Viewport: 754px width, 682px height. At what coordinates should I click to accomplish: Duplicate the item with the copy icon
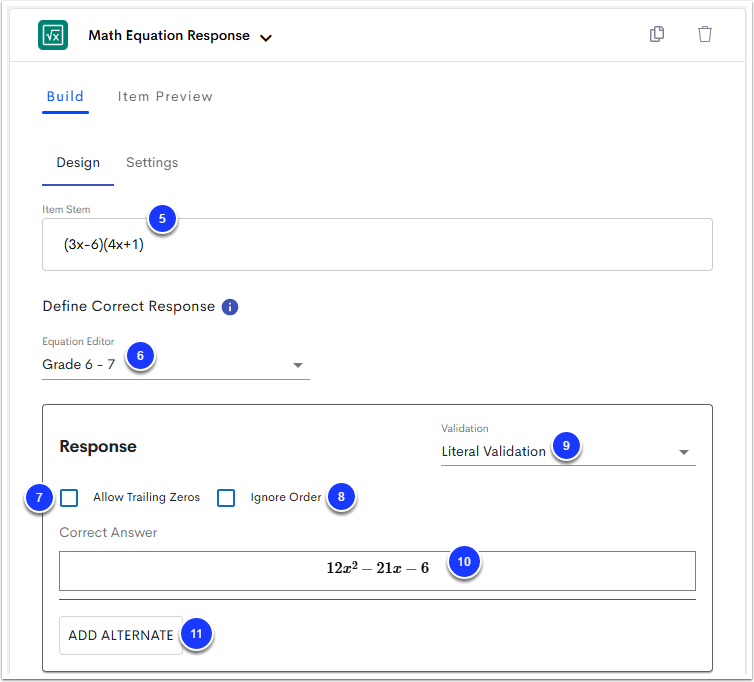pyautogui.click(x=657, y=34)
